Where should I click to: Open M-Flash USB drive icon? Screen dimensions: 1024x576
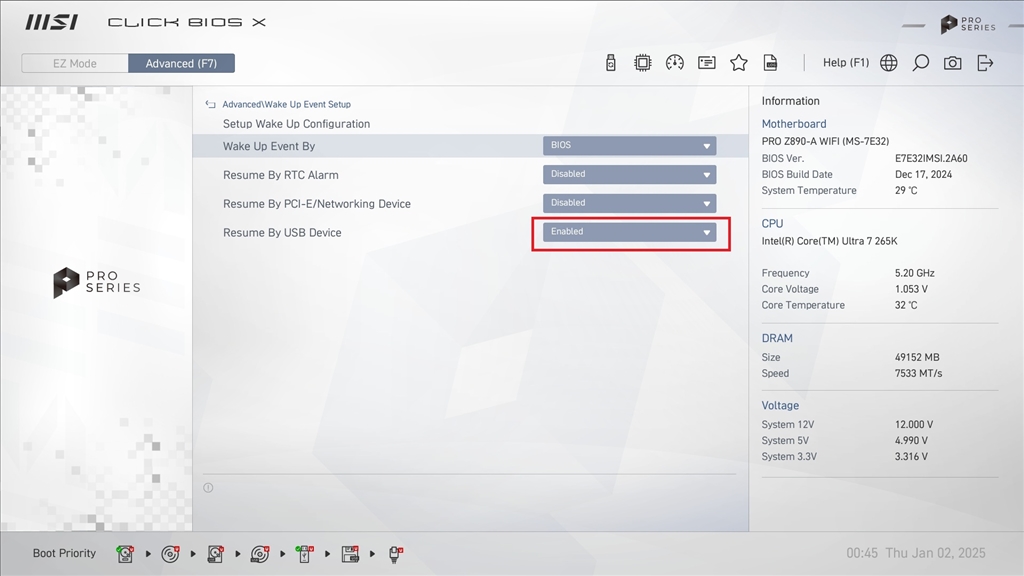pos(611,63)
